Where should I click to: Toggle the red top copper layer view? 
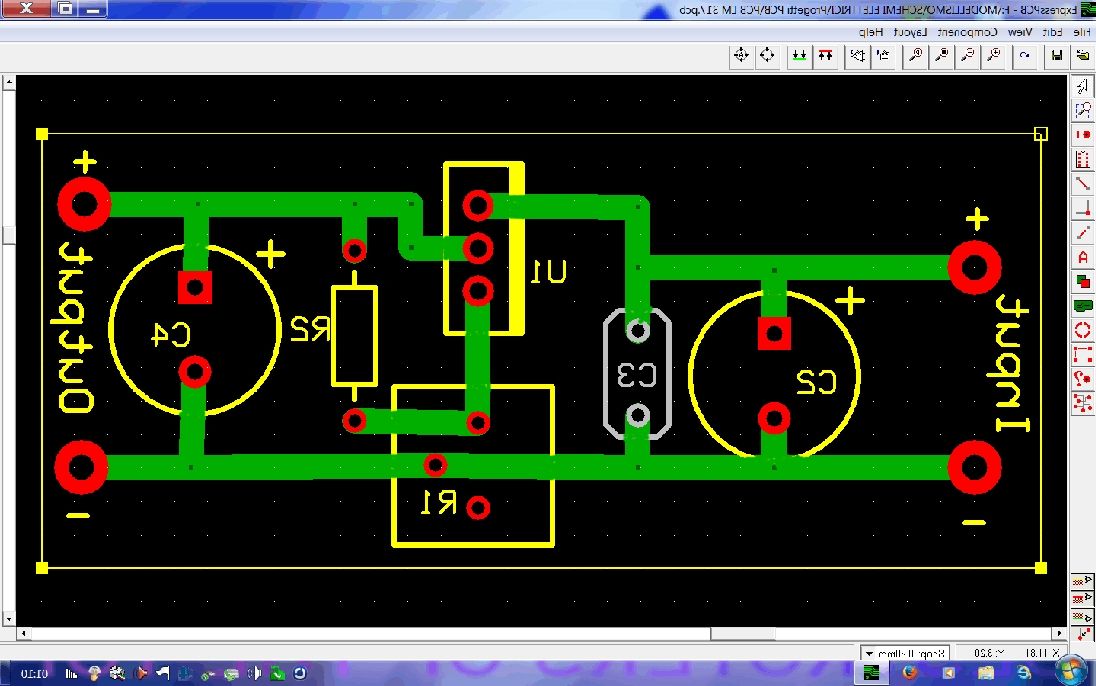click(x=826, y=56)
